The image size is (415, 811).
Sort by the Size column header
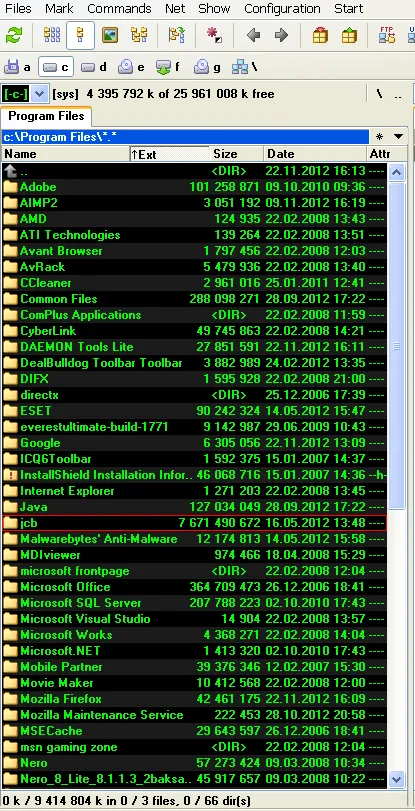pyautogui.click(x=237, y=154)
